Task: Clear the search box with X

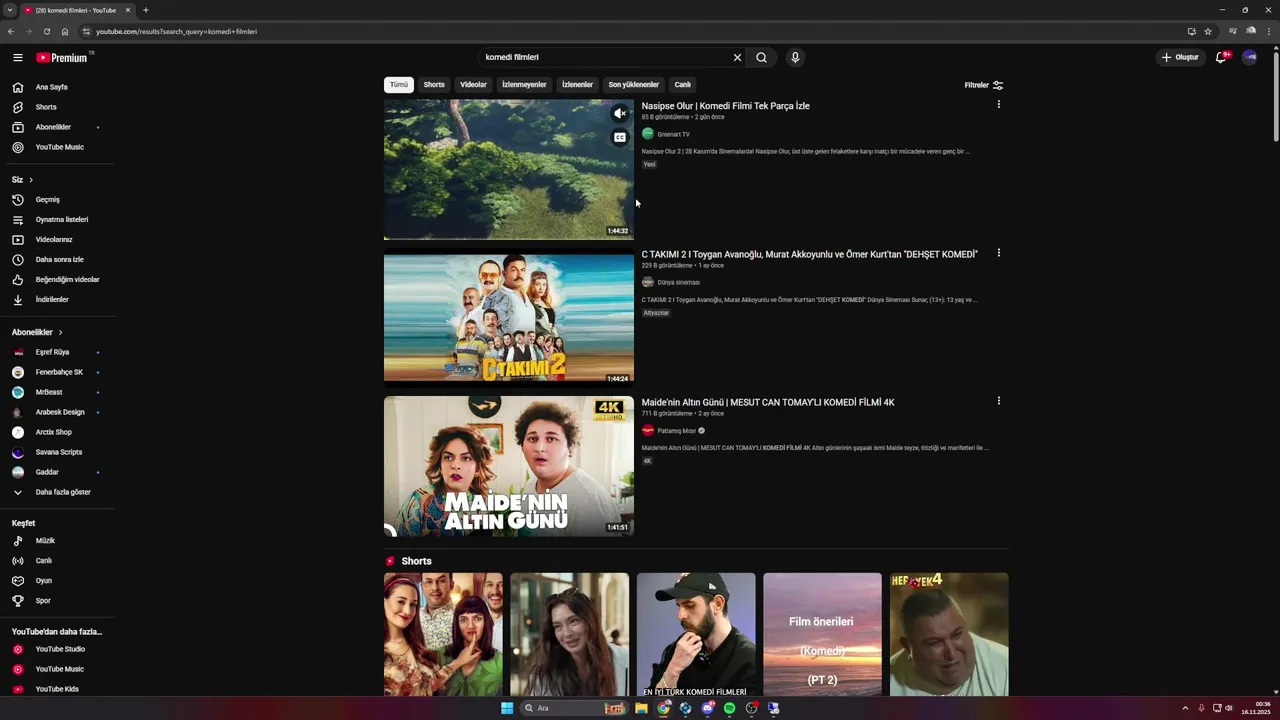Action: [x=738, y=58]
